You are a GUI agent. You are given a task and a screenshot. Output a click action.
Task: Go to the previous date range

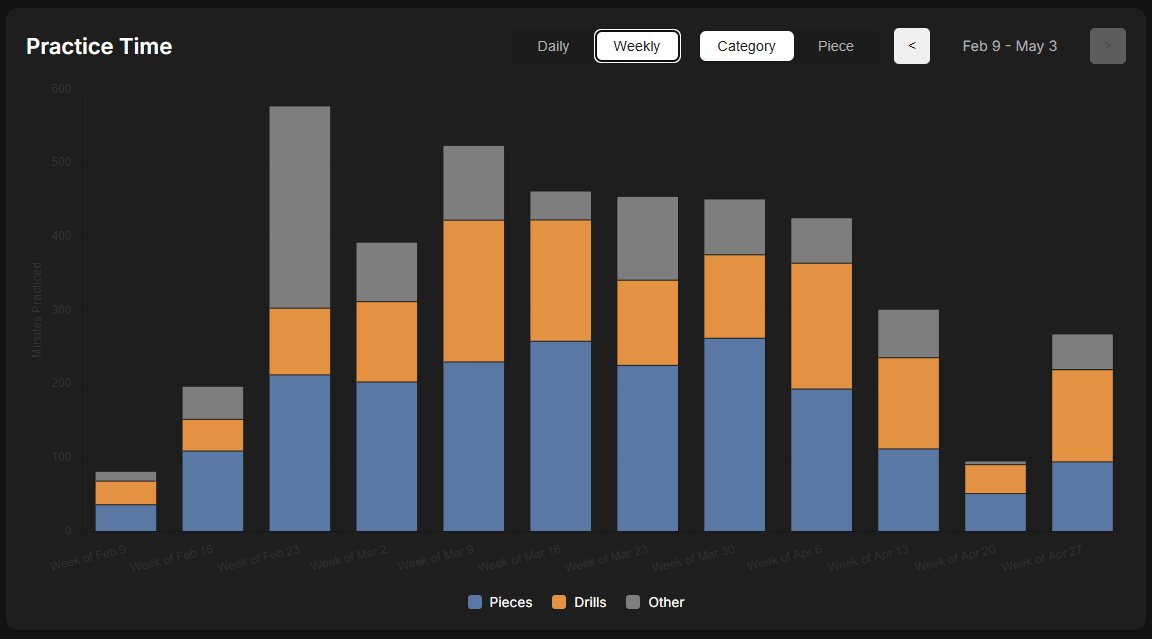(912, 46)
